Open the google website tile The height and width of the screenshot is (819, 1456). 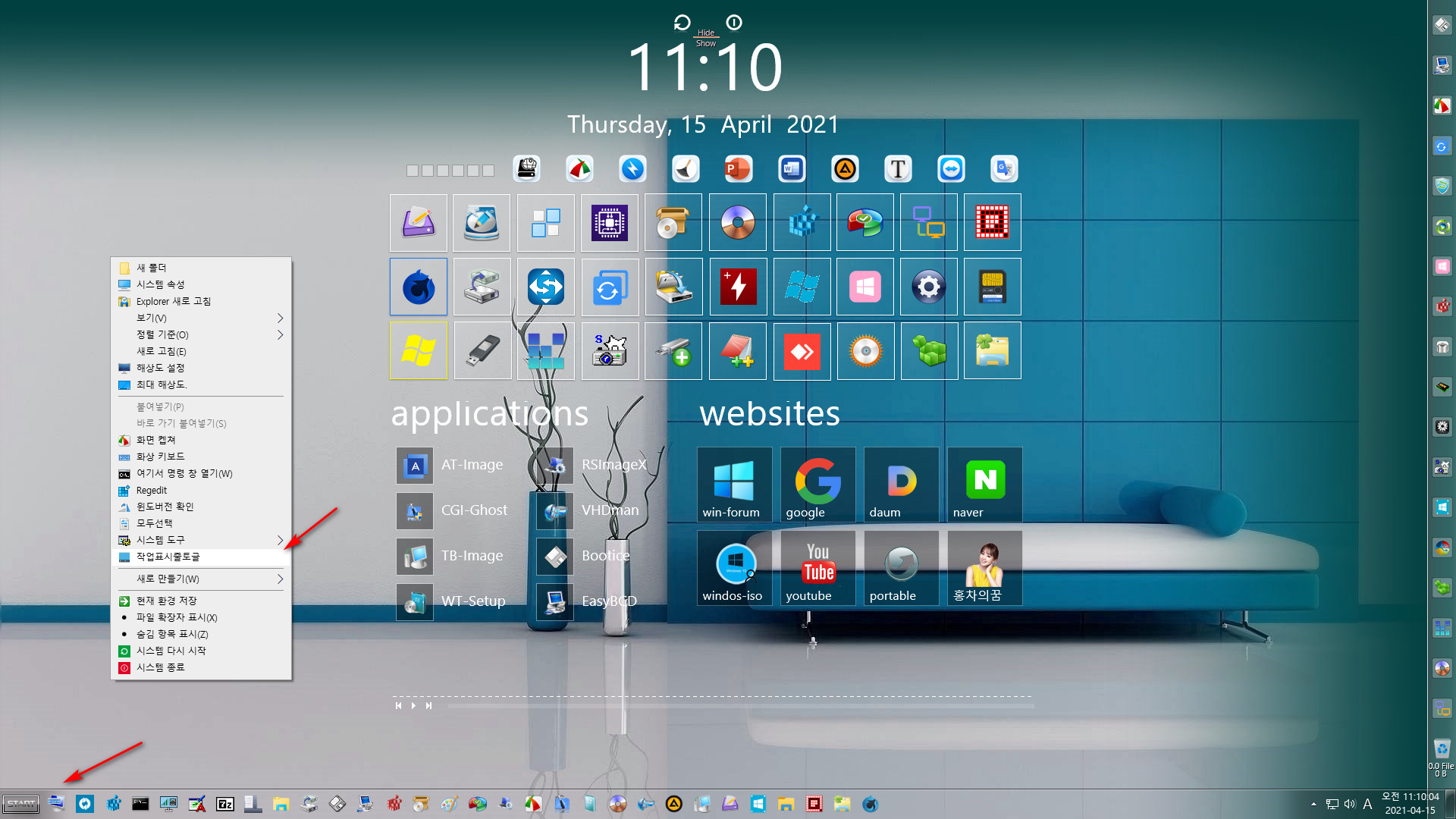point(817,485)
